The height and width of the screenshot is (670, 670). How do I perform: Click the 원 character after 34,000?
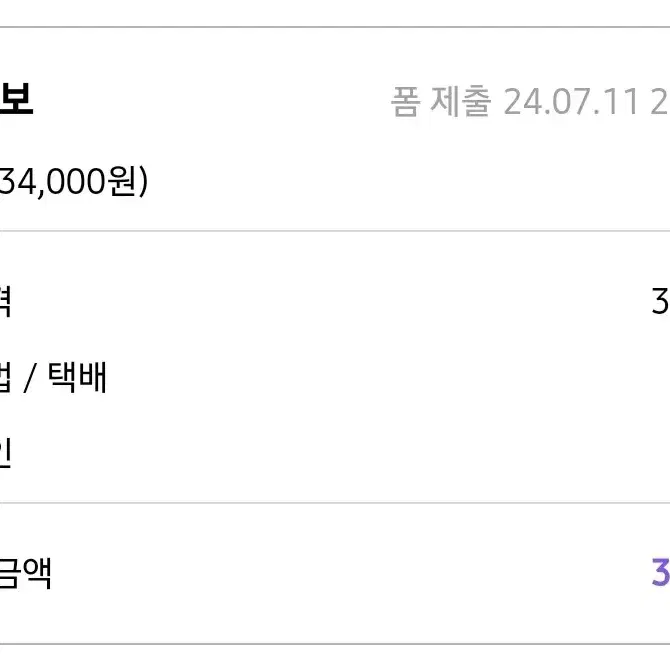122,181
